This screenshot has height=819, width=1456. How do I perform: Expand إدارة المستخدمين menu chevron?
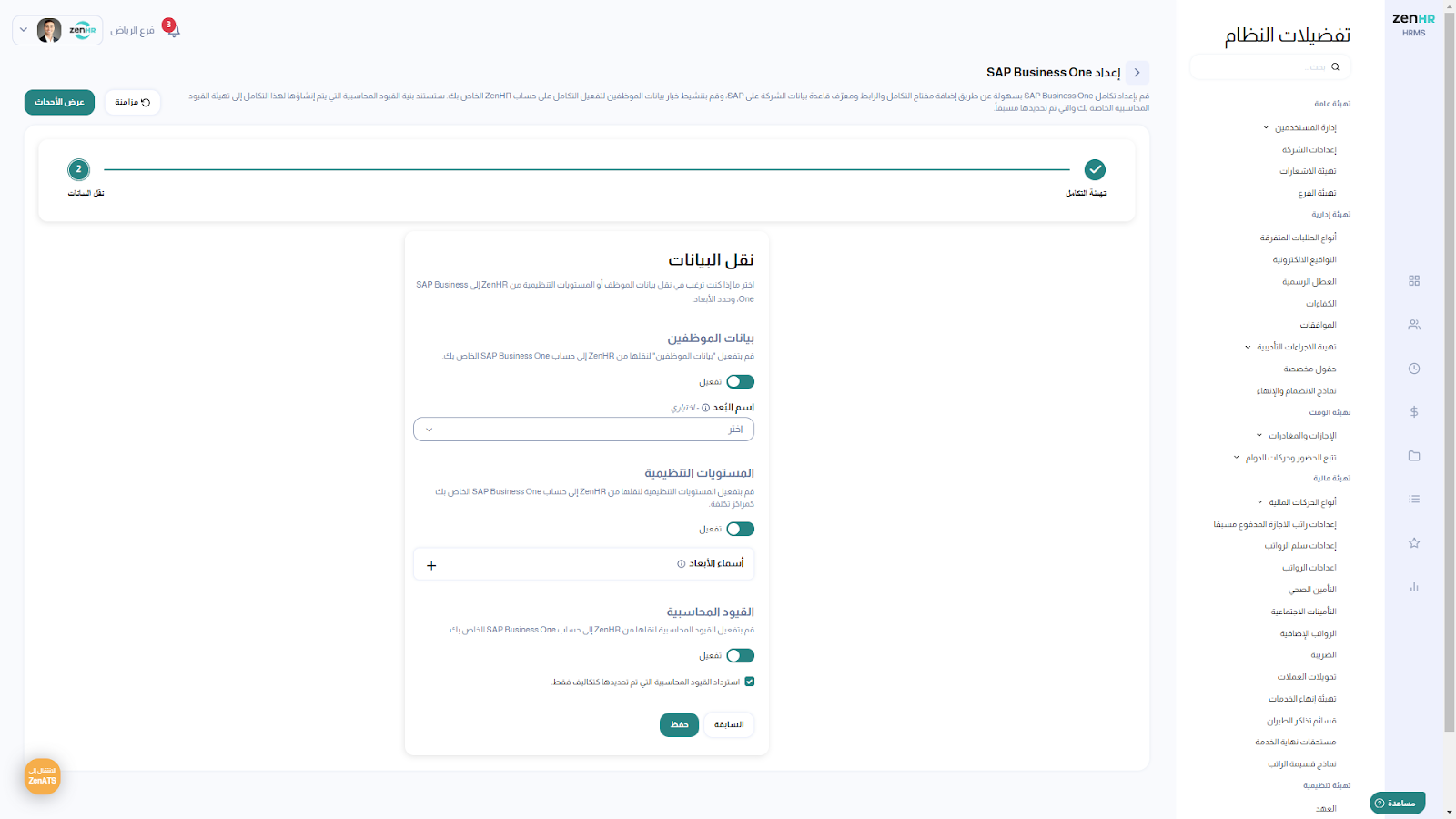tap(1266, 127)
